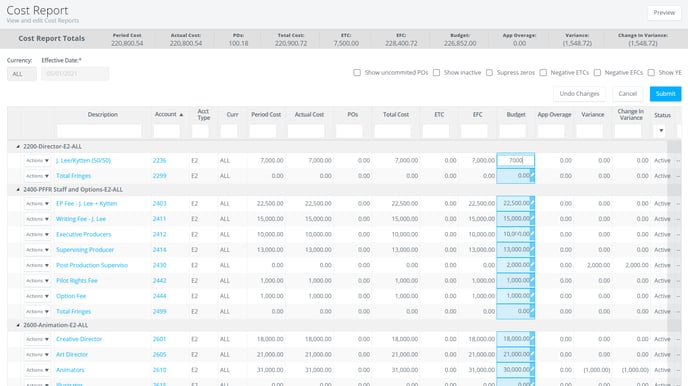
Task: Open Actions menu for Animators row
Action: [37, 370]
